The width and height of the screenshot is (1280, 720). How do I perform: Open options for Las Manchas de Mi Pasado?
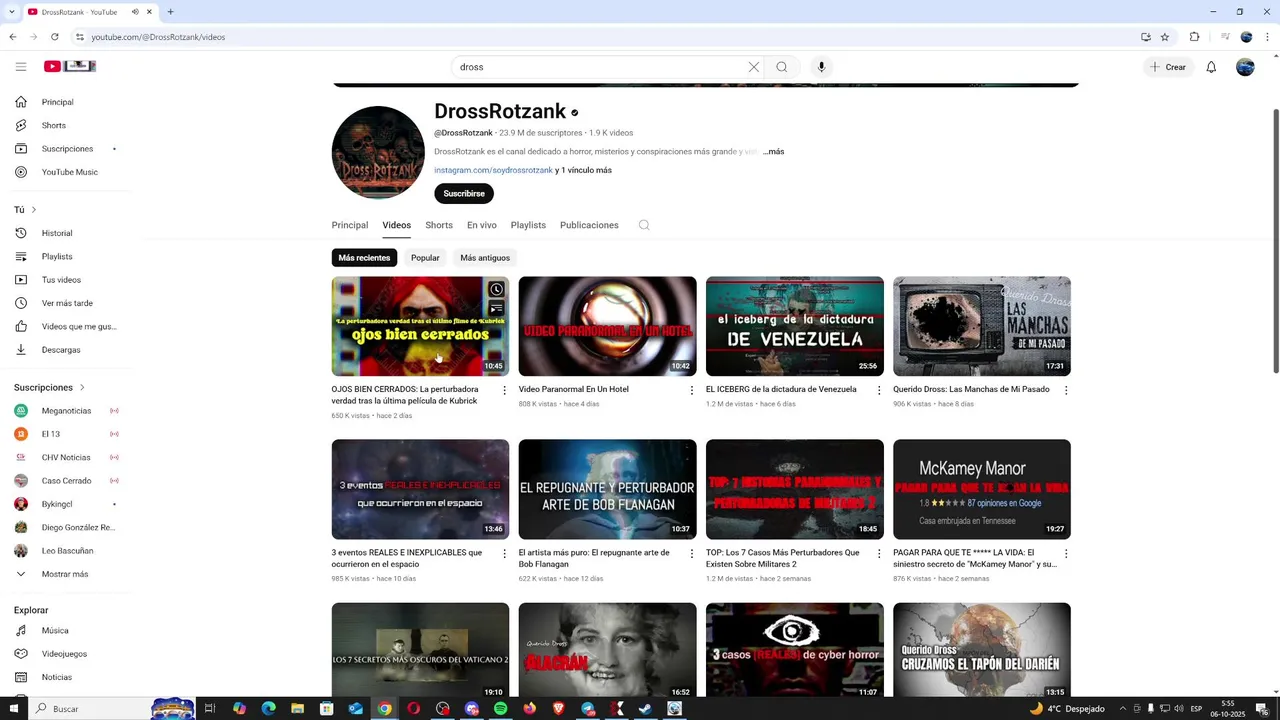(1066, 390)
